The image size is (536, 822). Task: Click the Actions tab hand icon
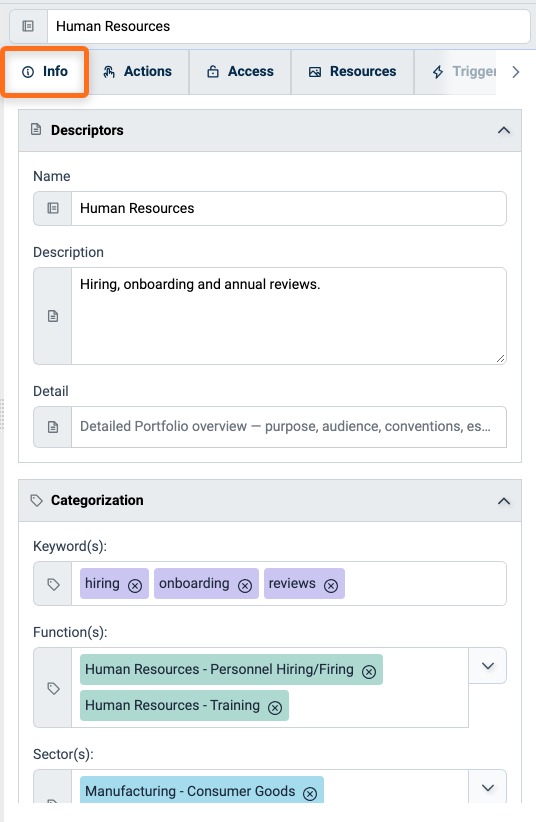coord(109,72)
